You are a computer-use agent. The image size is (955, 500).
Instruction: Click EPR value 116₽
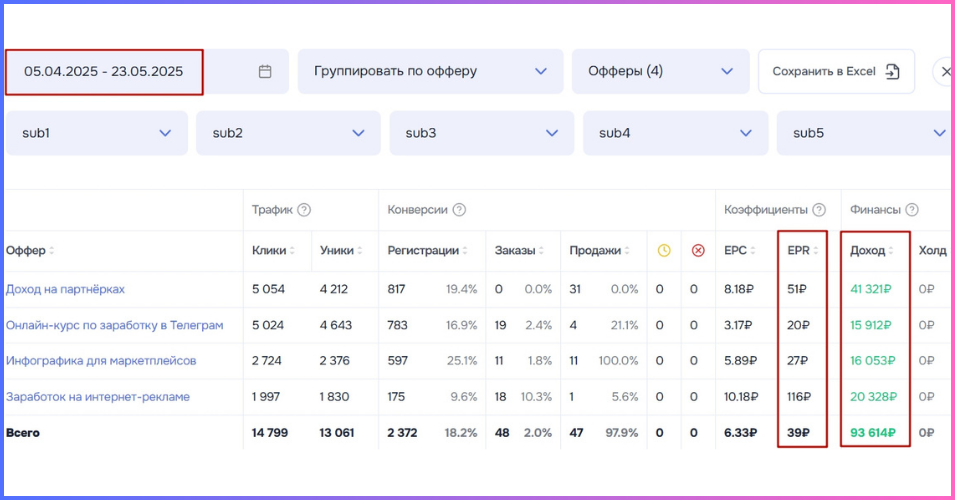pyautogui.click(x=798, y=396)
